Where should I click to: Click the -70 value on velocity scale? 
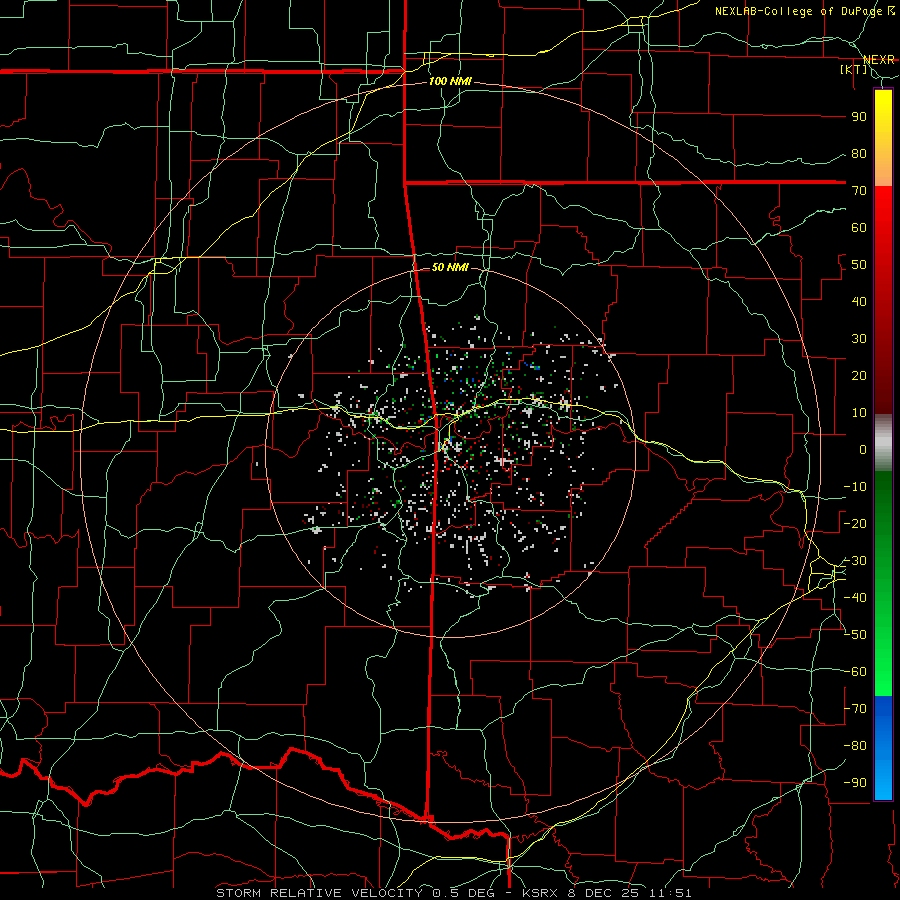click(855, 708)
